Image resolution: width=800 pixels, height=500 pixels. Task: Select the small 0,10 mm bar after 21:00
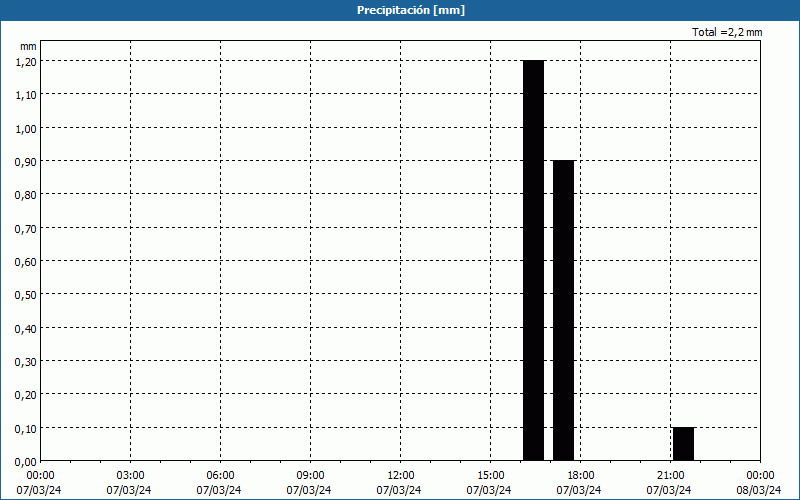tap(684, 444)
